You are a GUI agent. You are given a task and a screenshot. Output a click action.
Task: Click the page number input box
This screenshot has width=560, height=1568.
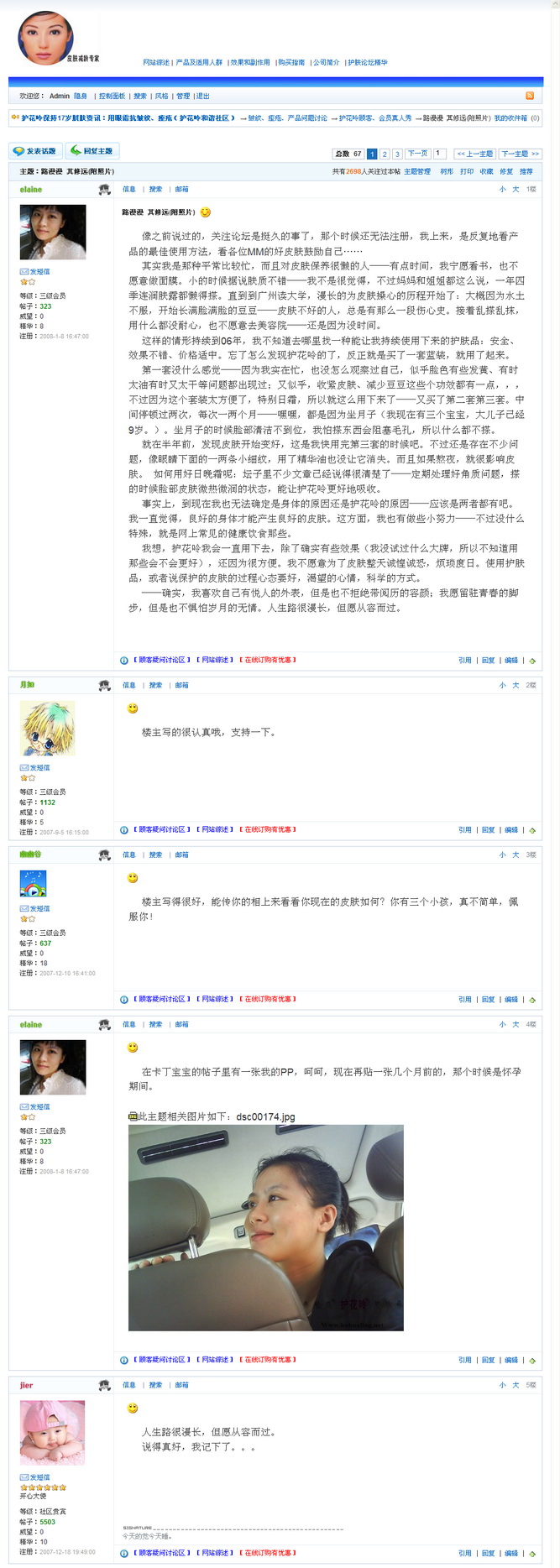tap(439, 154)
